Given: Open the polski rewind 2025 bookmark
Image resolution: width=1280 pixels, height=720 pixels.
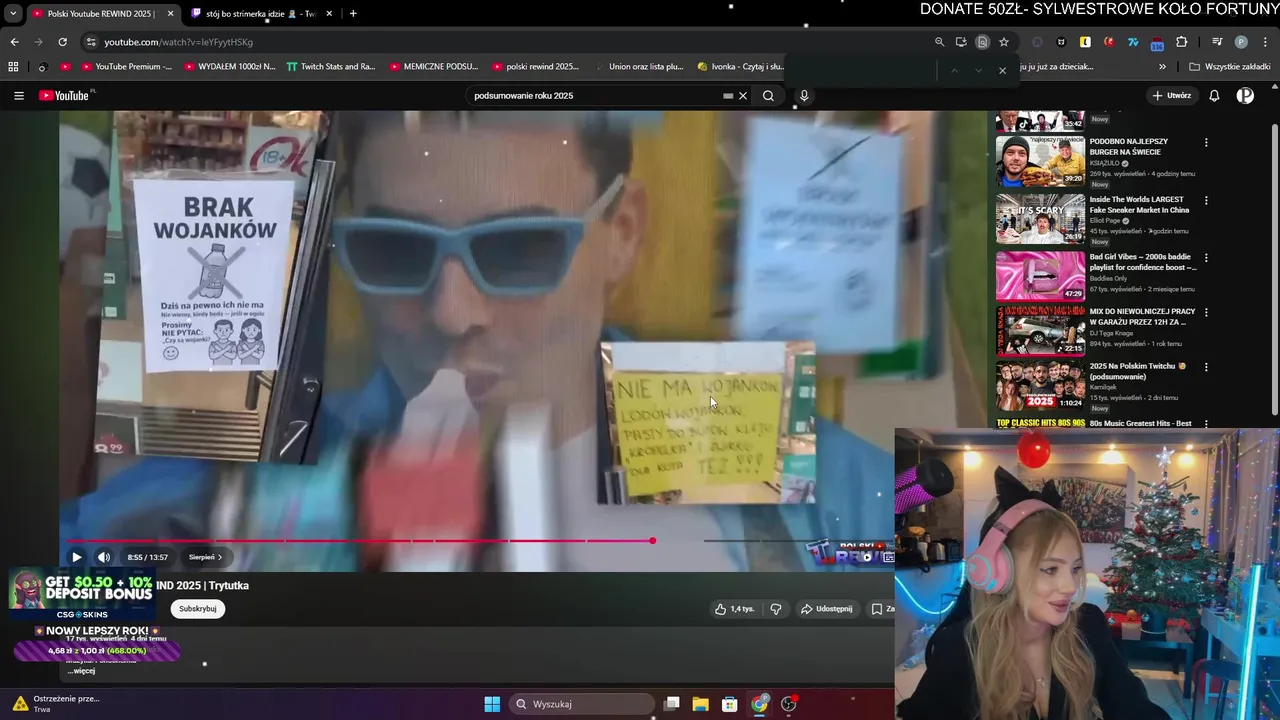Looking at the screenshot, I should [535, 67].
